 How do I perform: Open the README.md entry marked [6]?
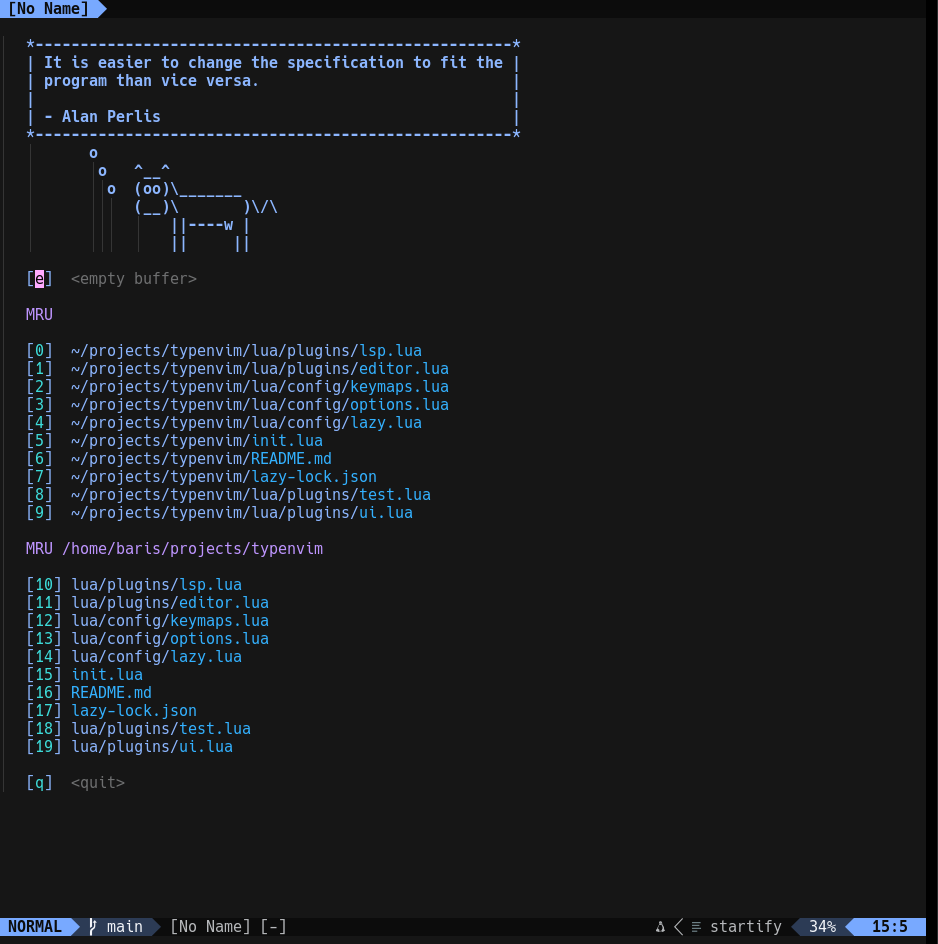pyautogui.click(x=200, y=459)
